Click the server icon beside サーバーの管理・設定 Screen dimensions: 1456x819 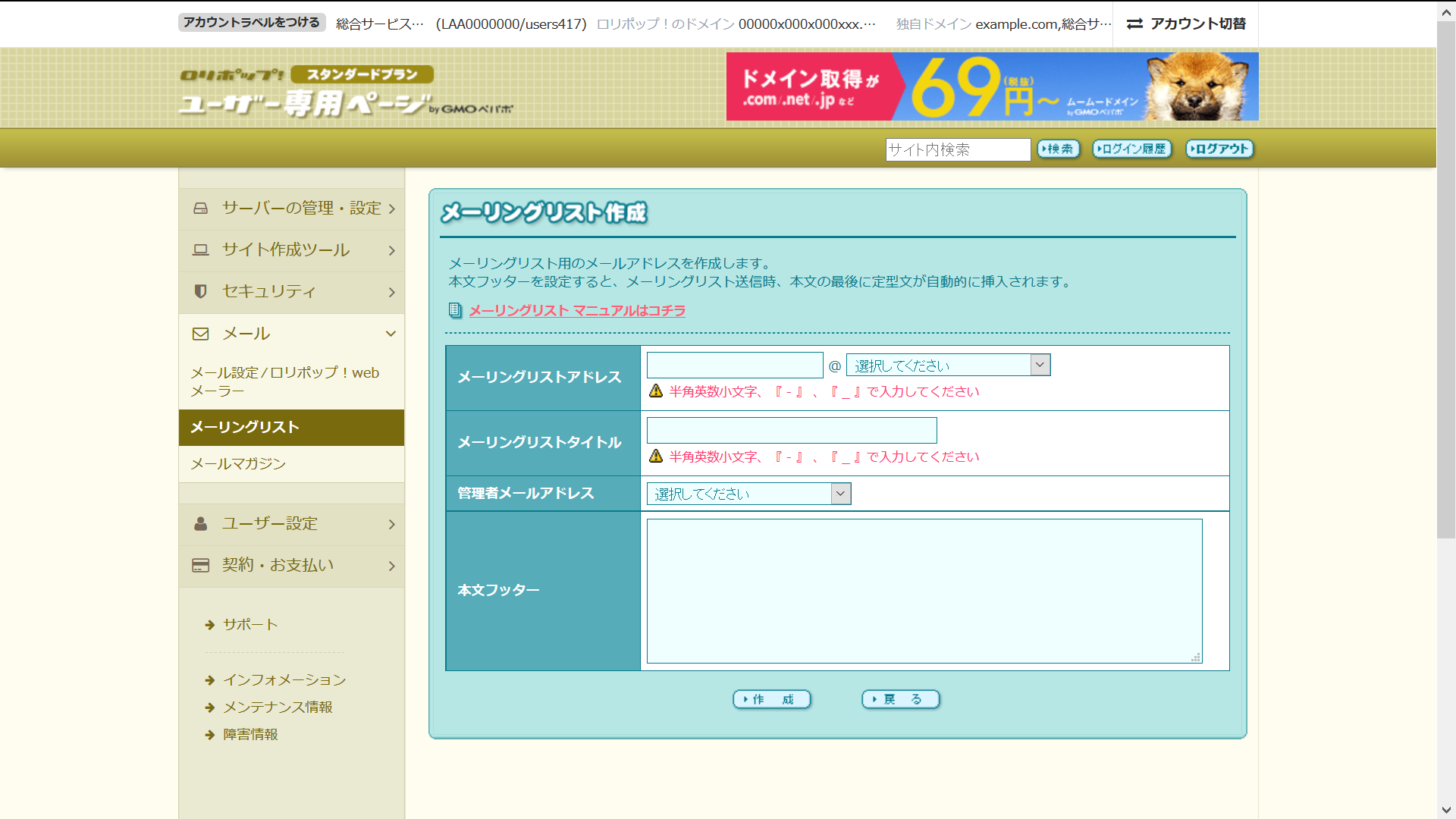(200, 209)
